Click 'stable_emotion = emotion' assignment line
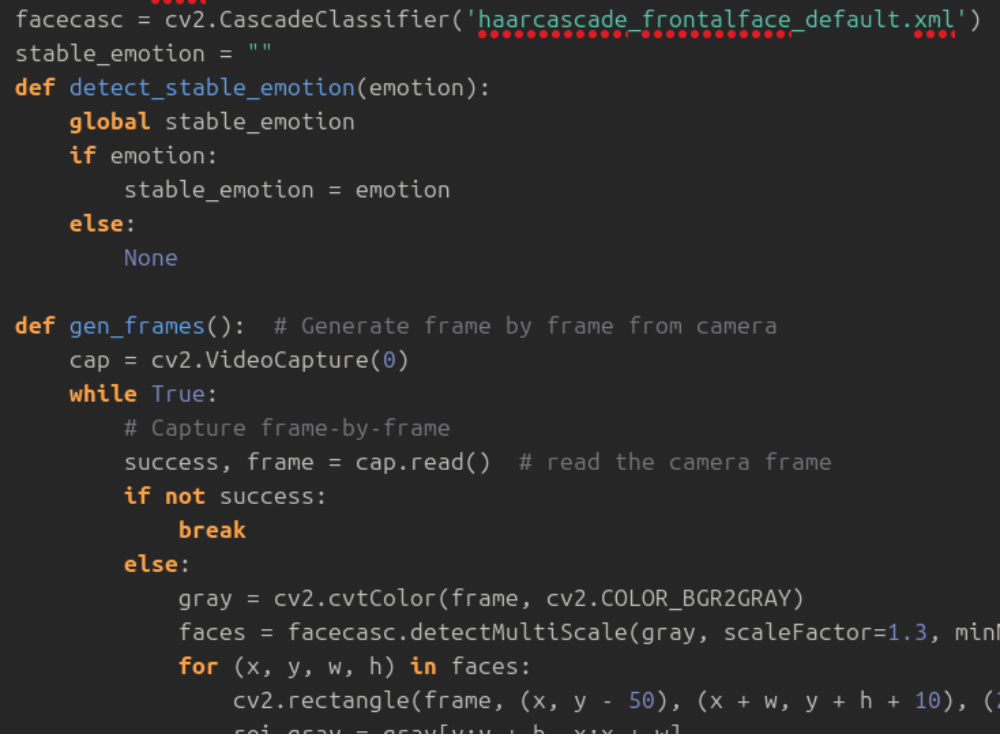This screenshot has width=1000, height=750. click(287, 190)
